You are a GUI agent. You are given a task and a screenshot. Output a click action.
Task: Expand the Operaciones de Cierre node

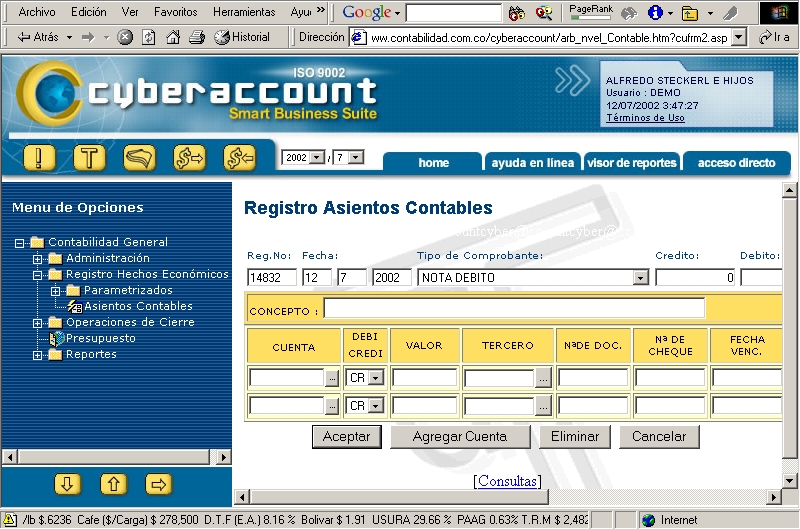37,323
